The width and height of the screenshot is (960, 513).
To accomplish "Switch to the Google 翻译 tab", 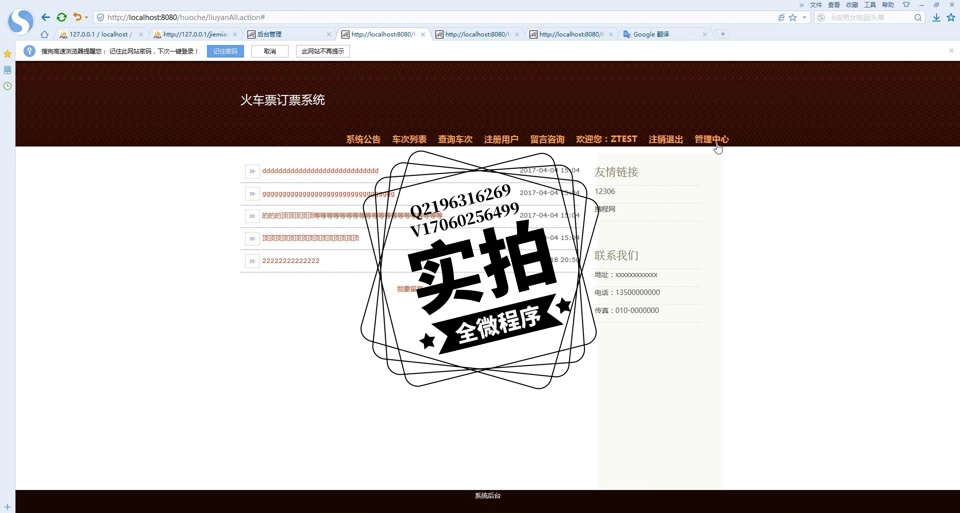I will [658, 34].
